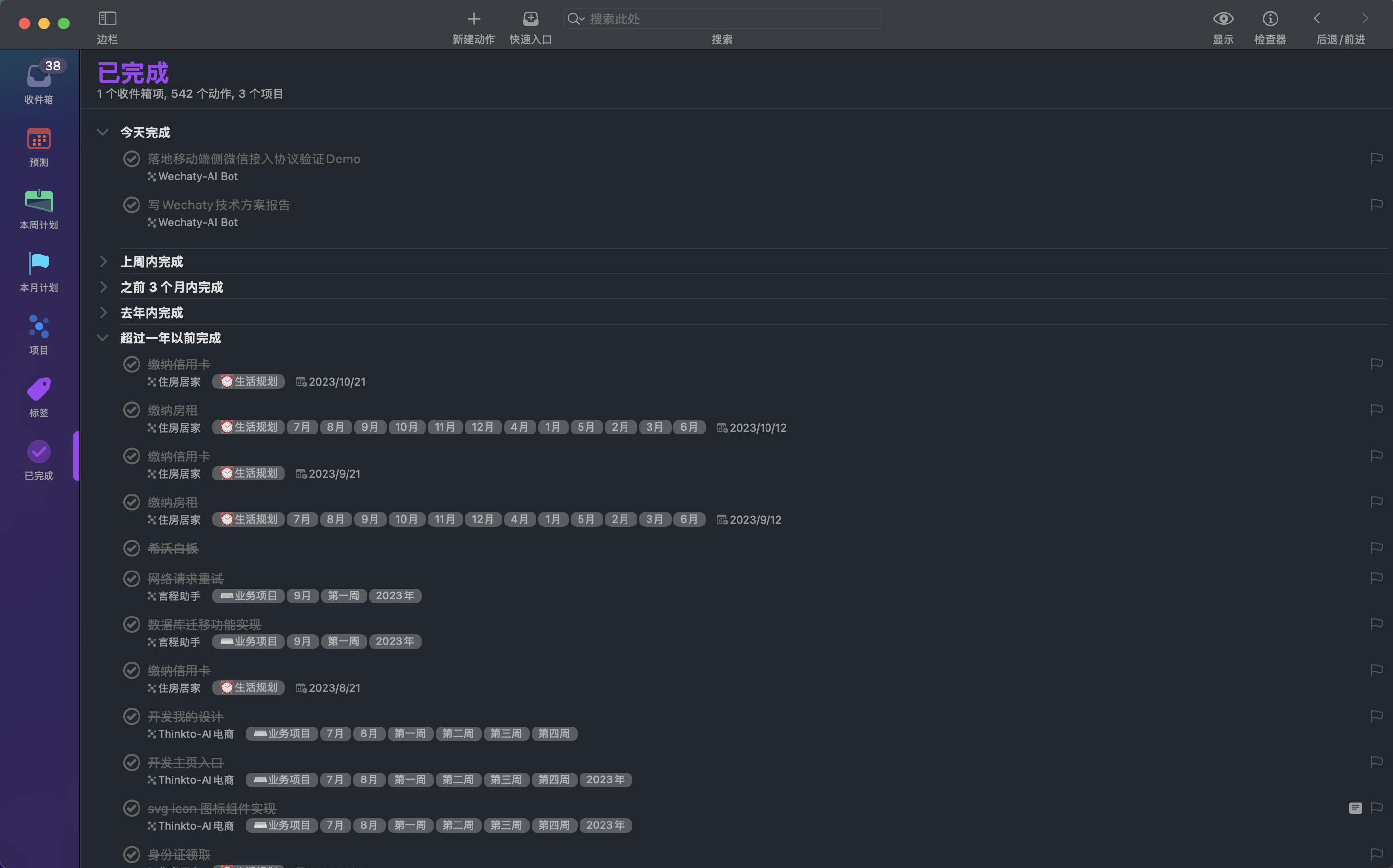The width and height of the screenshot is (1393, 868).
Task: Flag the 缴纳信用卡 task dated 2023/10/21
Action: pyautogui.click(x=1376, y=364)
